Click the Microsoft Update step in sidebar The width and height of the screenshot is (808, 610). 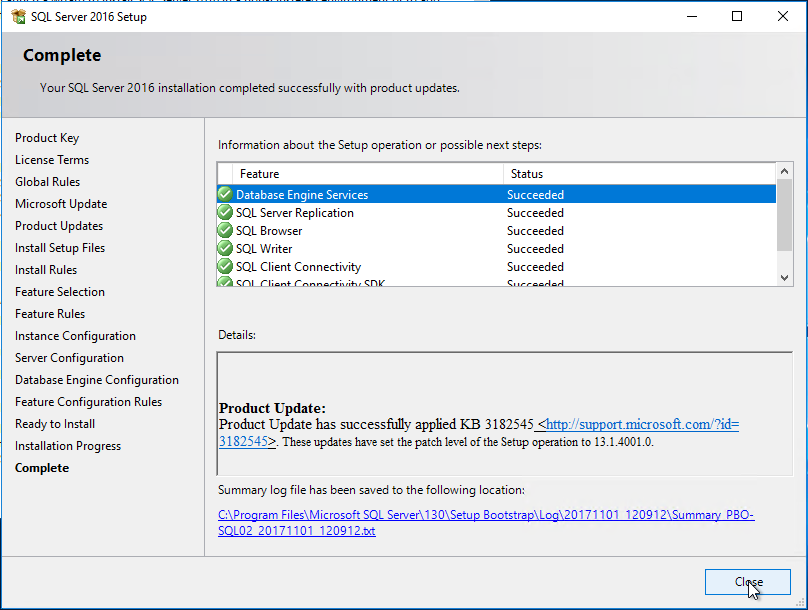(x=61, y=204)
